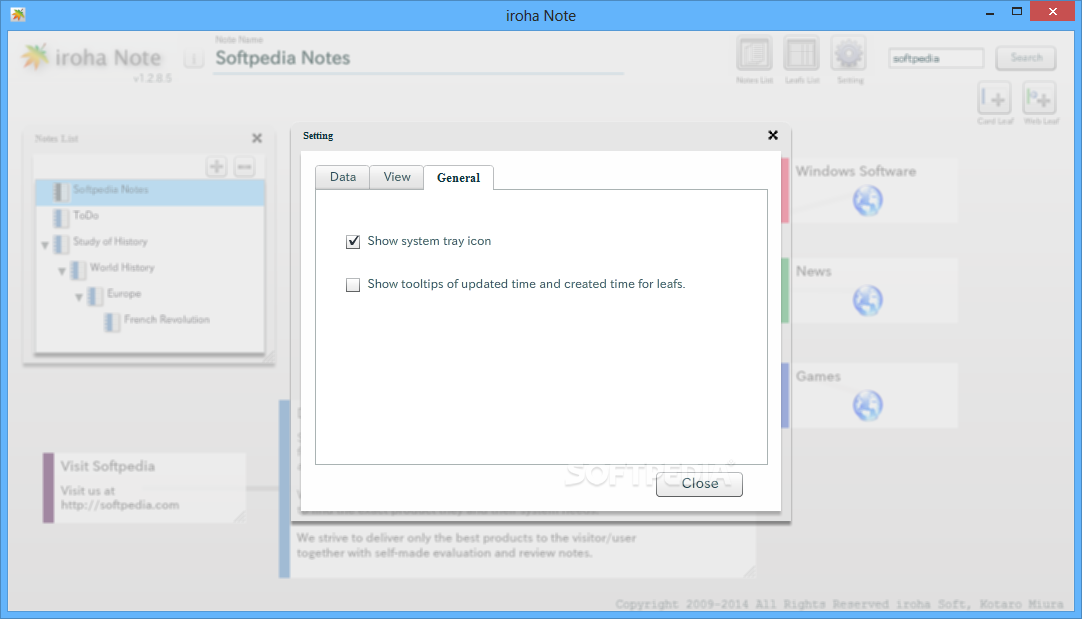The height and width of the screenshot is (619, 1082).
Task: Add a new Web Leaf
Action: tap(1039, 98)
